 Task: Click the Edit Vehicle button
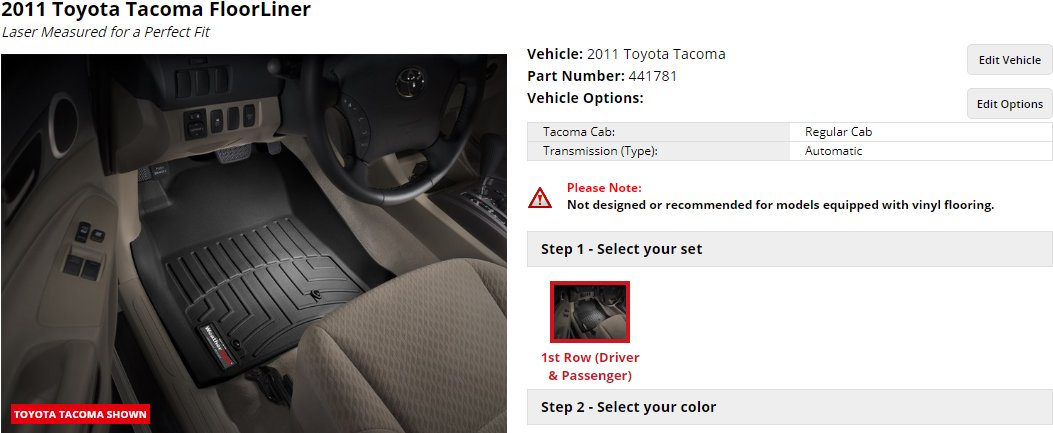[x=1009, y=60]
